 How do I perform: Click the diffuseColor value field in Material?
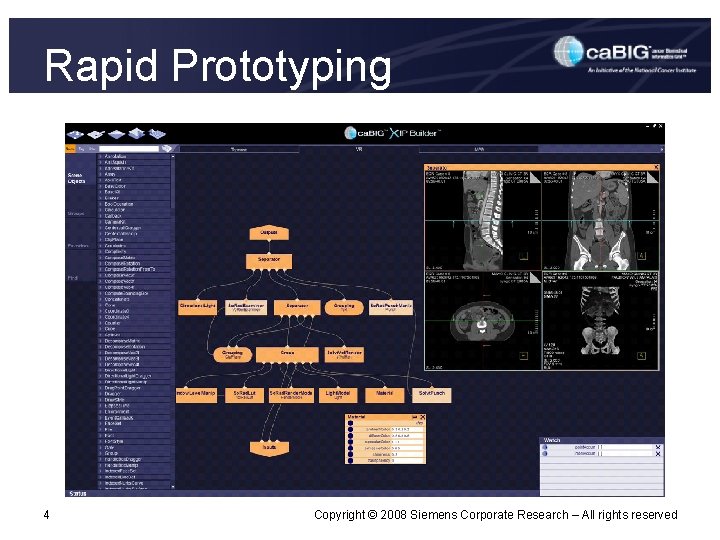coord(407,435)
